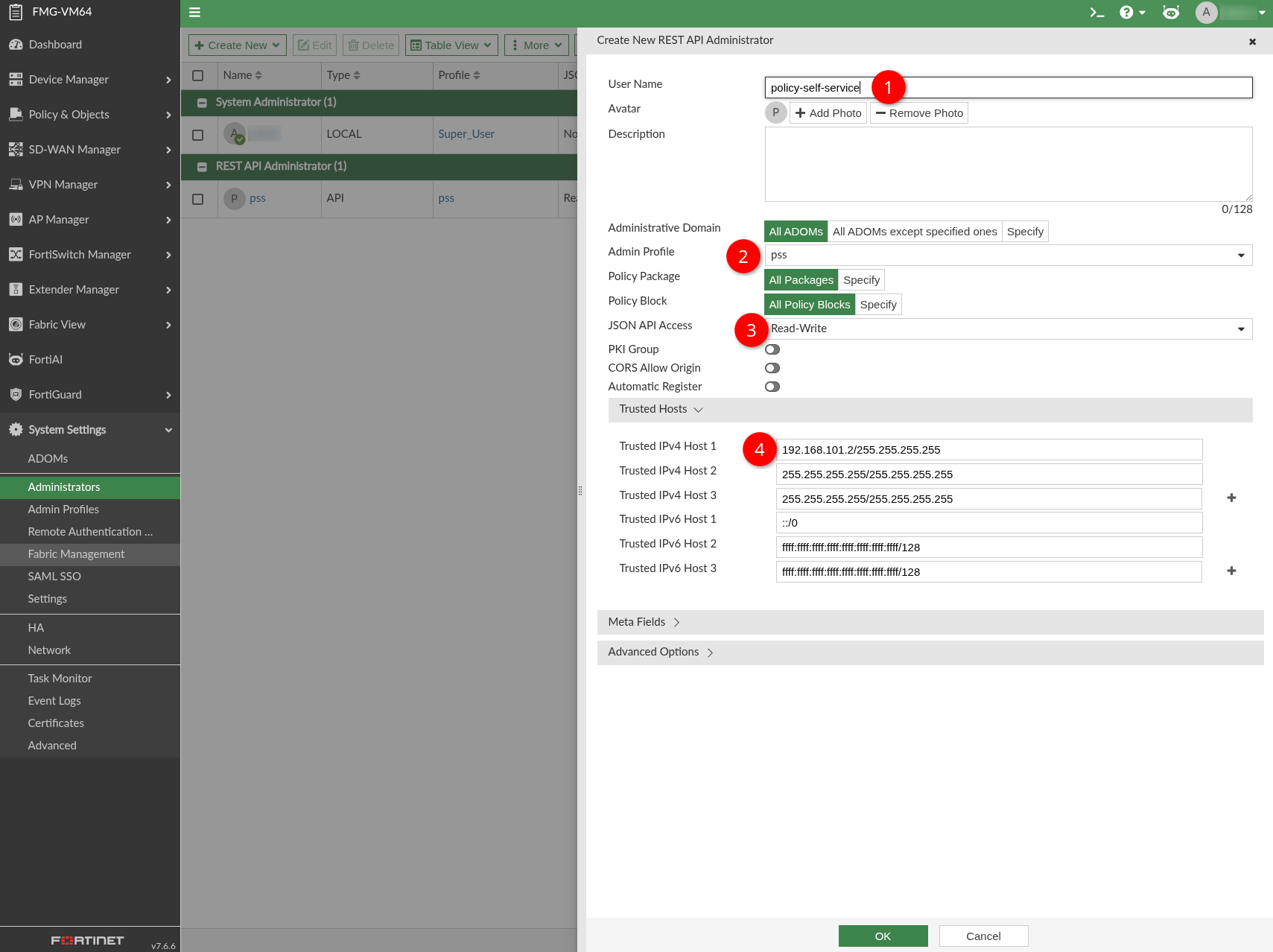Viewport: 1273px width, 952px height.
Task: Click Cancel in the create panel
Action: pos(983,936)
